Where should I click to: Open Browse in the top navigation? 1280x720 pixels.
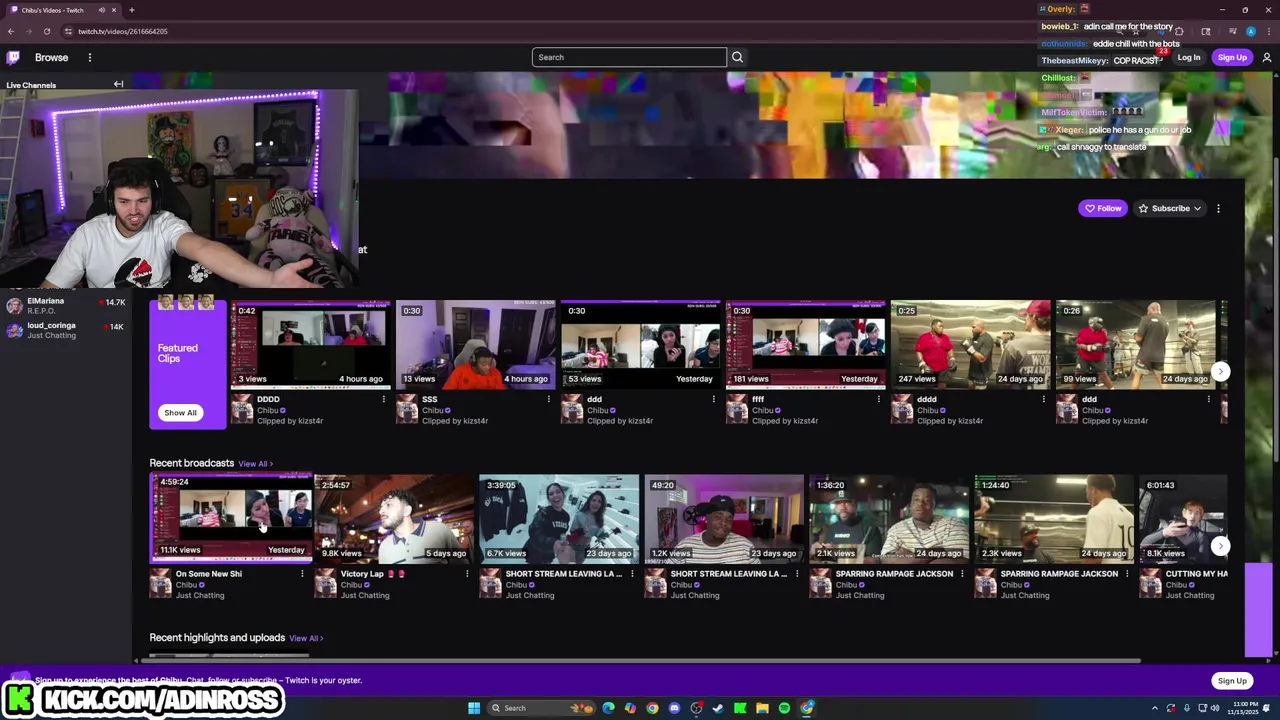coord(51,57)
